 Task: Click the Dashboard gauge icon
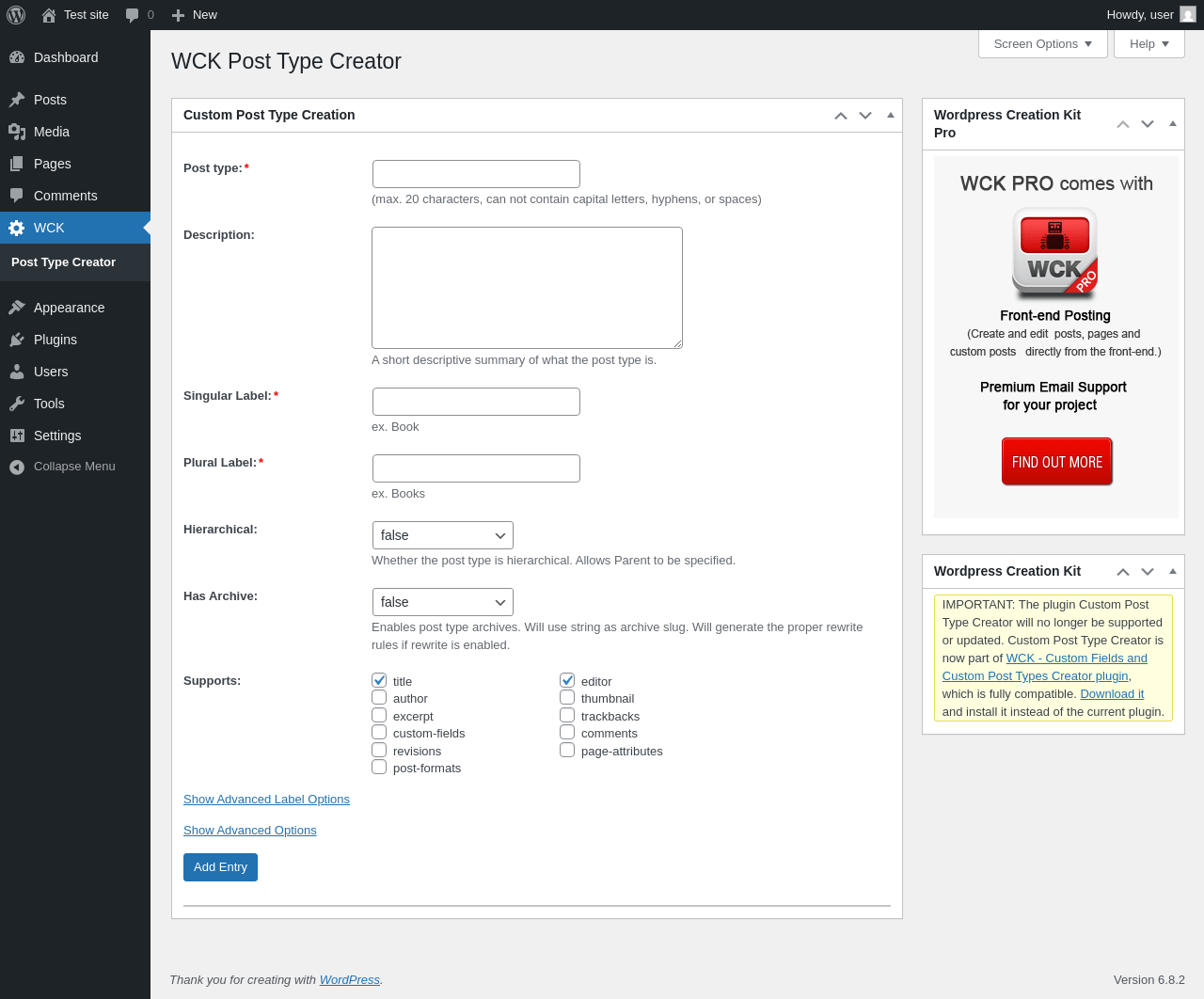click(x=17, y=57)
